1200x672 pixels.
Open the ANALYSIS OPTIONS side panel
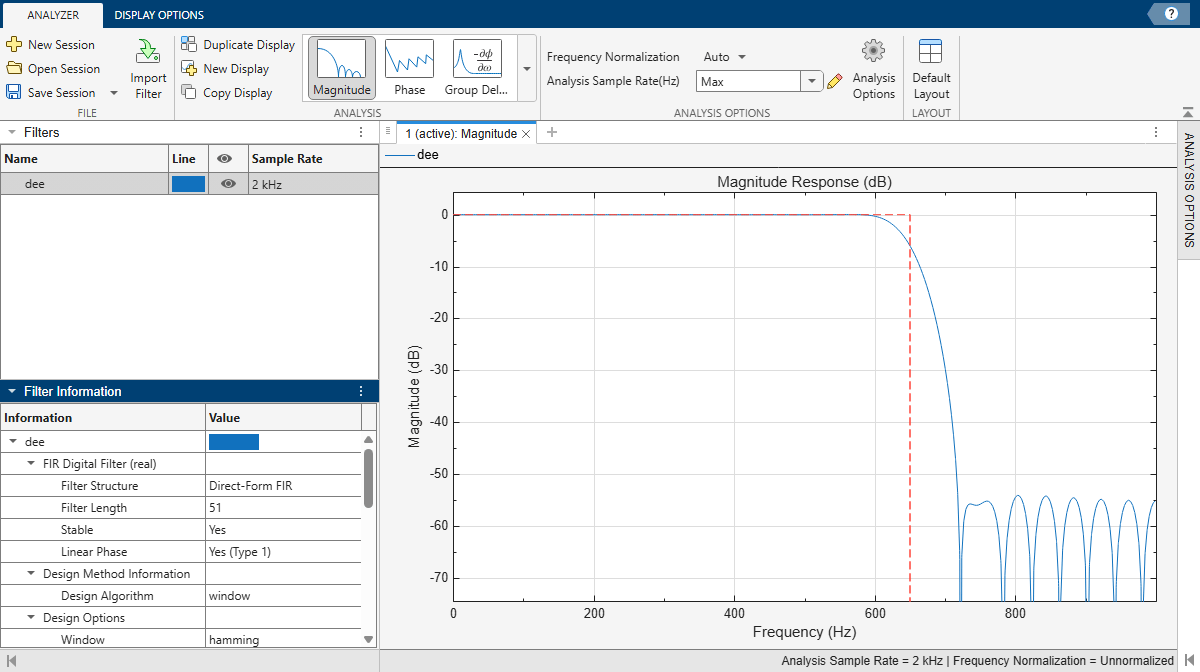1189,189
